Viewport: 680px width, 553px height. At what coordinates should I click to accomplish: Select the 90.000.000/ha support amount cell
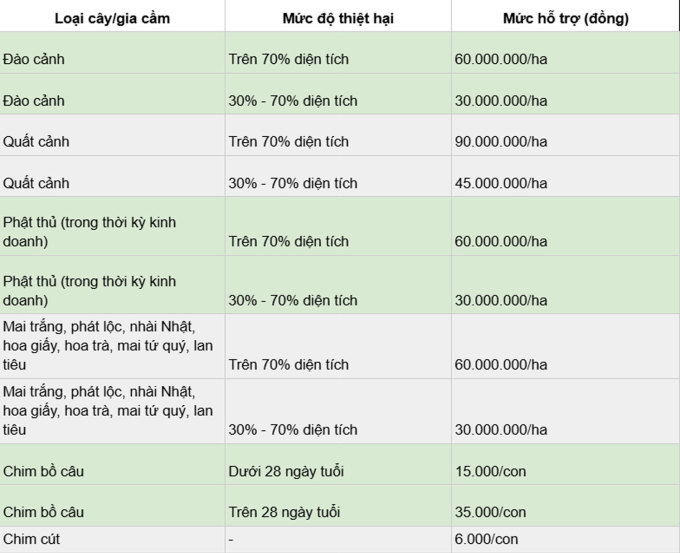click(500, 142)
